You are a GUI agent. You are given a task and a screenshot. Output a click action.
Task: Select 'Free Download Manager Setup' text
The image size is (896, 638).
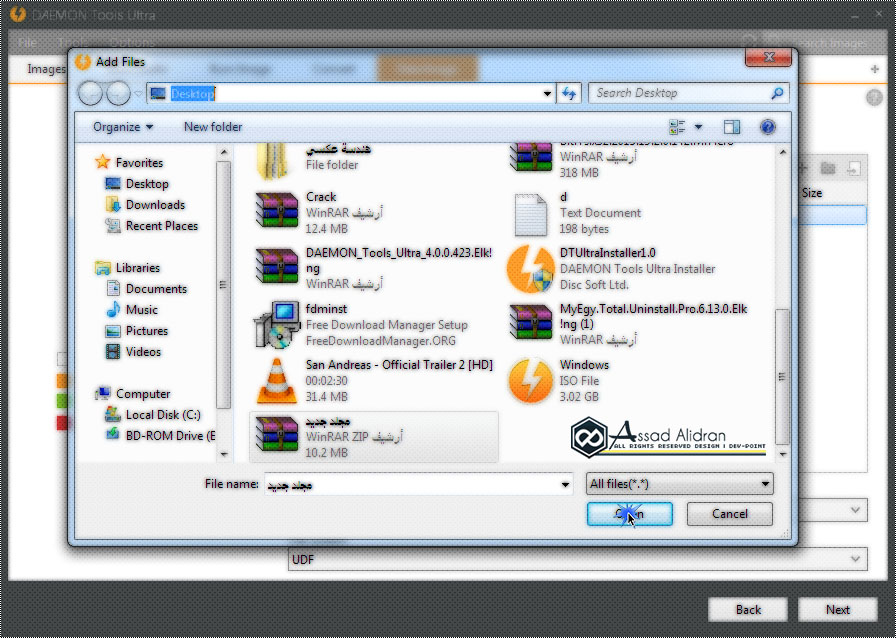tap(387, 325)
